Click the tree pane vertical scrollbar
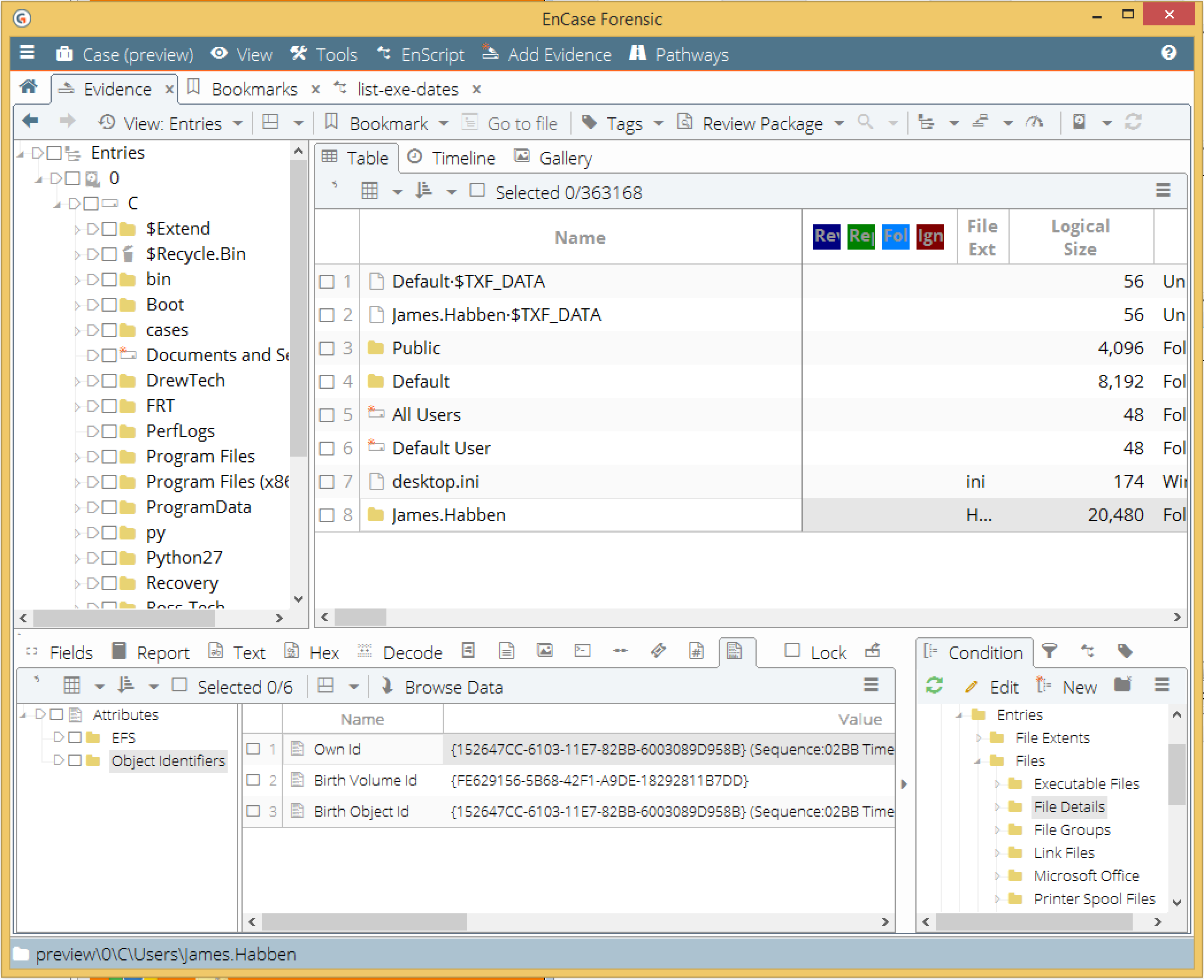 point(298,308)
